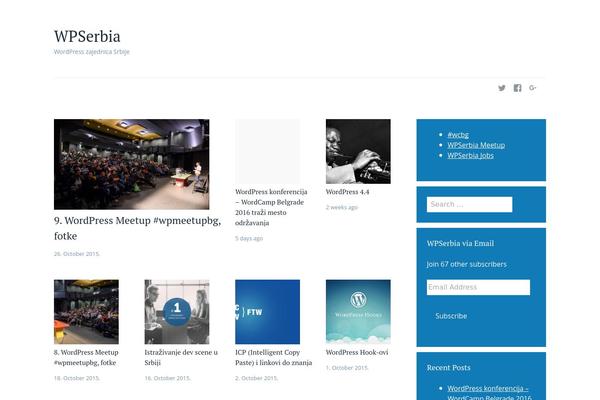Screen dimensions: 600x400
Task: Open the Istraživanje dev scene thumbnail
Action: pyautogui.click(x=177, y=312)
